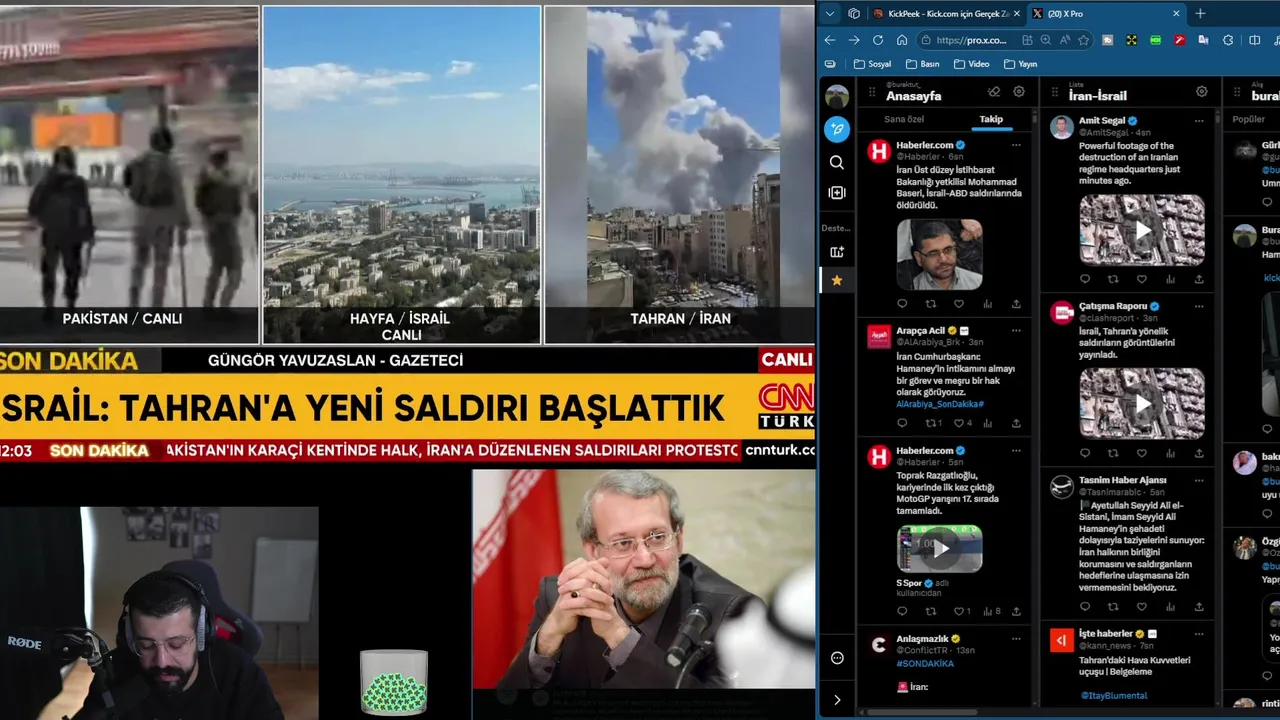Click the compose new post button
The height and width of the screenshot is (720, 1280).
(x=837, y=129)
